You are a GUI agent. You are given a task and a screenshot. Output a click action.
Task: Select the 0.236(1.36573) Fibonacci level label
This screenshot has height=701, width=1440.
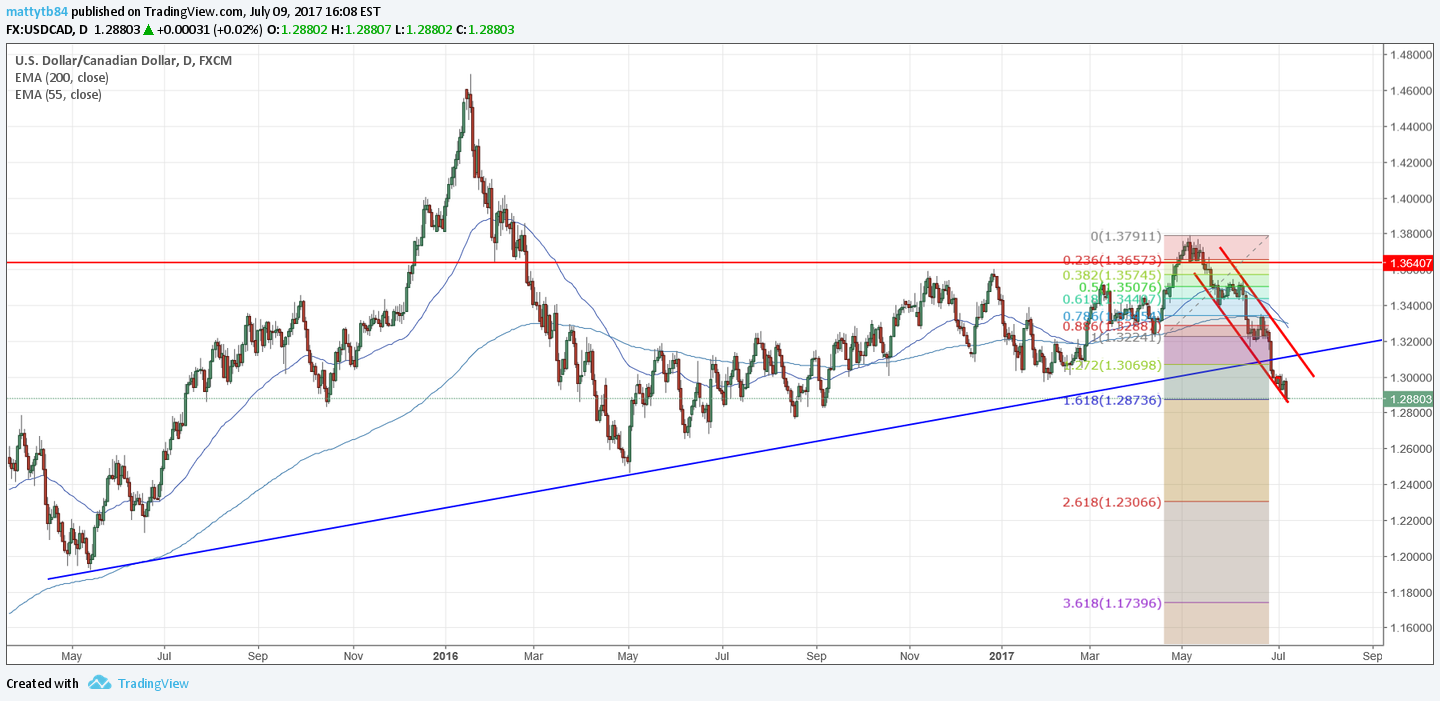click(1112, 259)
